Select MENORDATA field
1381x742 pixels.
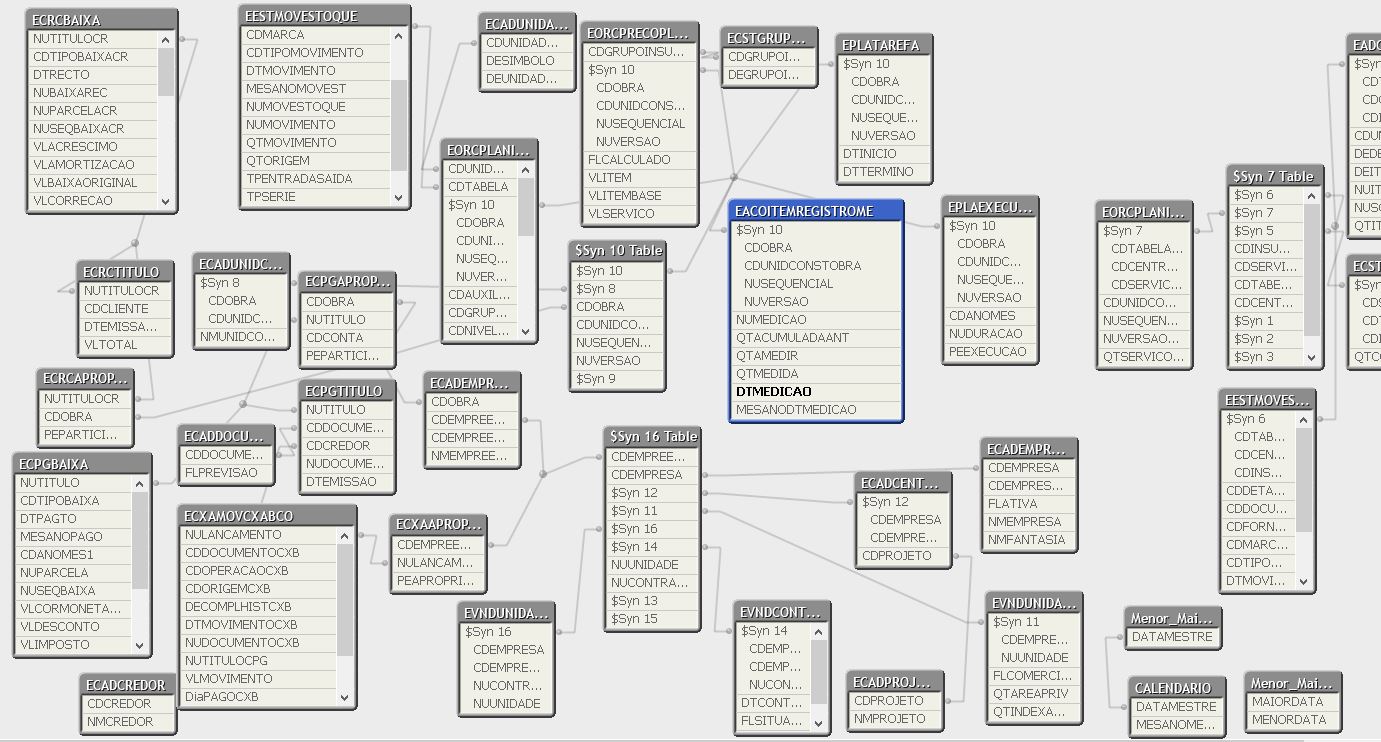tap(1294, 720)
